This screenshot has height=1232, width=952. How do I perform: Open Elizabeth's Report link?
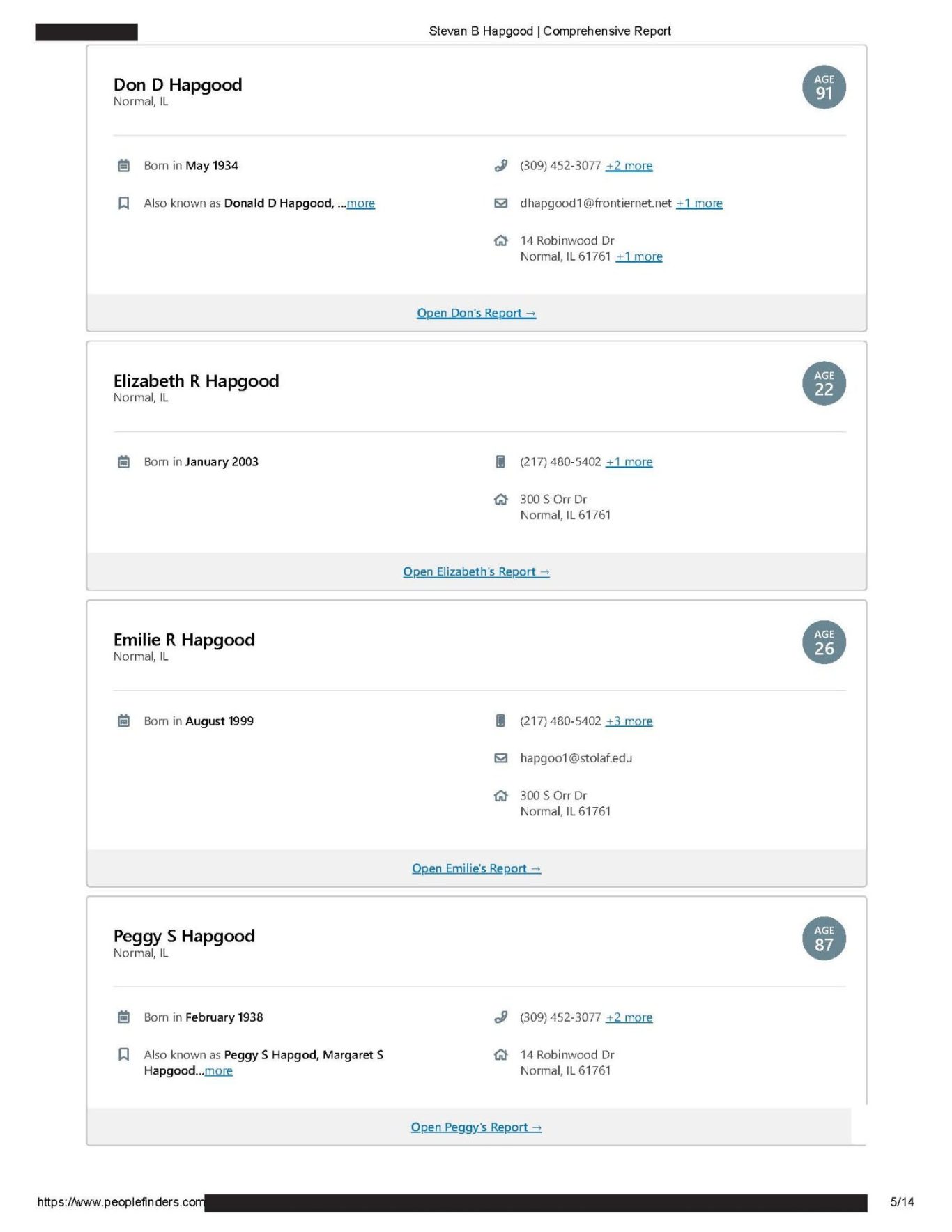pos(476,572)
